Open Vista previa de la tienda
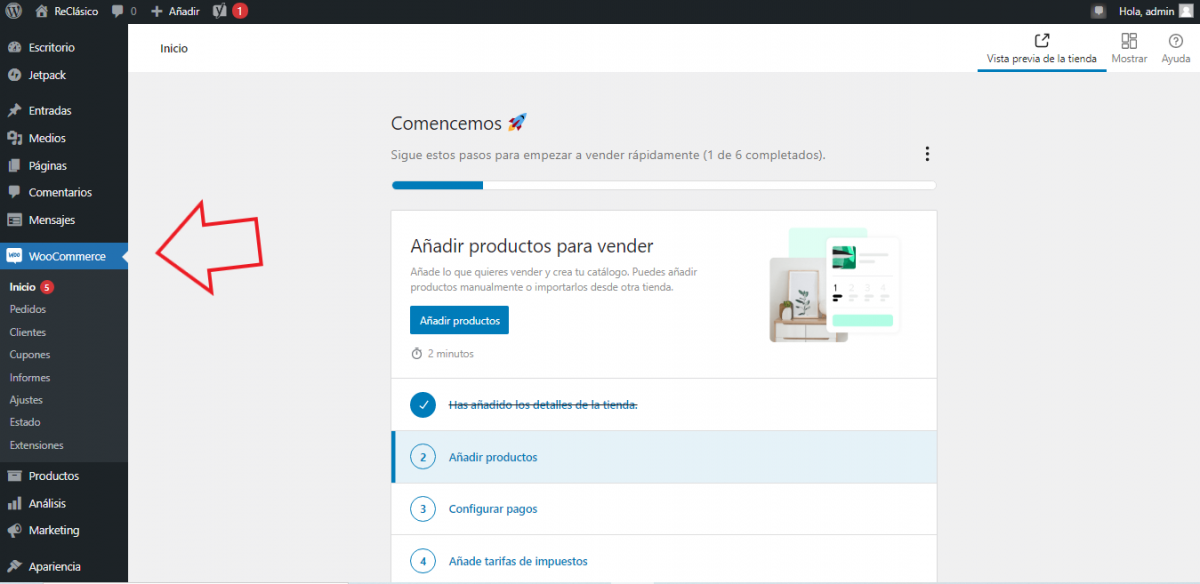Image resolution: width=1200 pixels, height=584 pixels. click(x=1041, y=48)
